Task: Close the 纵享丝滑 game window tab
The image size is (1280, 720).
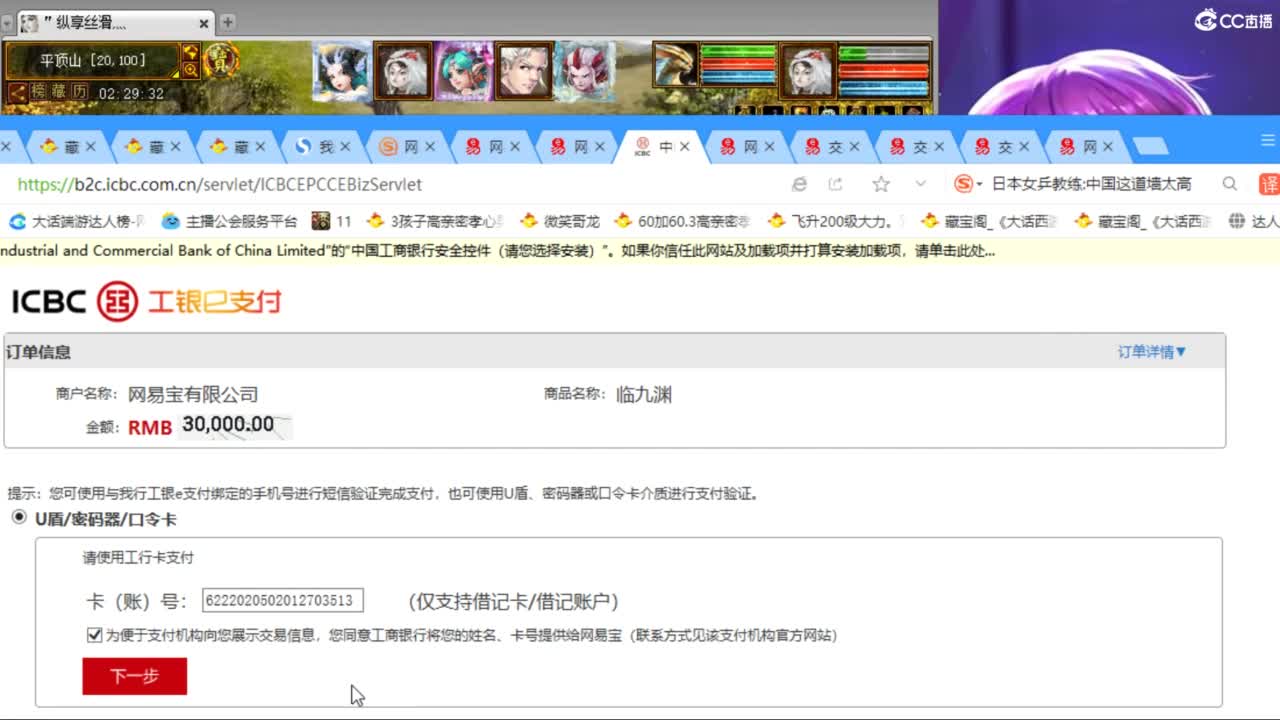Action: (x=204, y=23)
